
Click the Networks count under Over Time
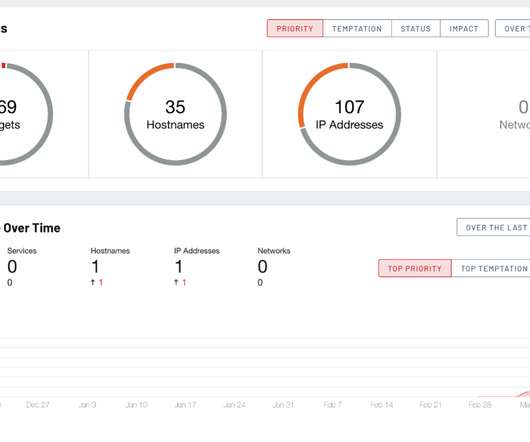(x=263, y=267)
